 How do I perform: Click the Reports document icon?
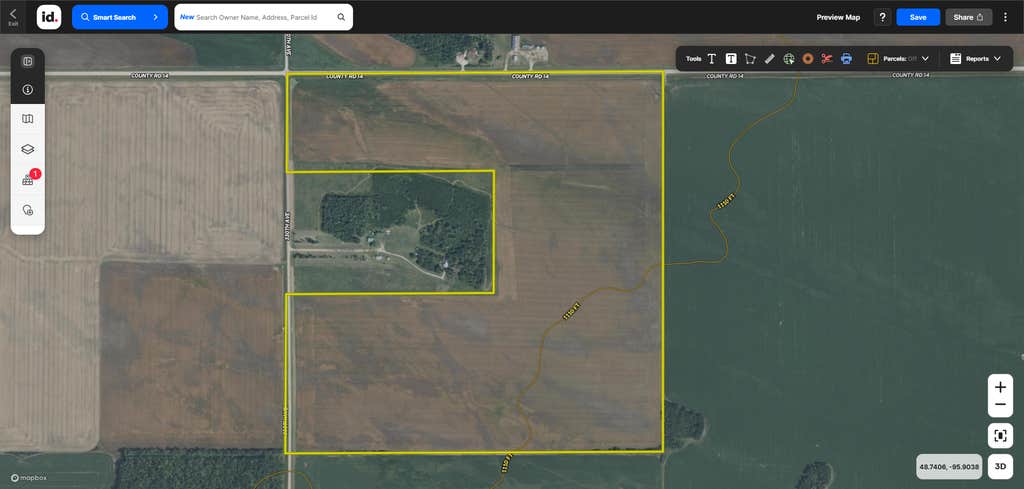click(955, 59)
